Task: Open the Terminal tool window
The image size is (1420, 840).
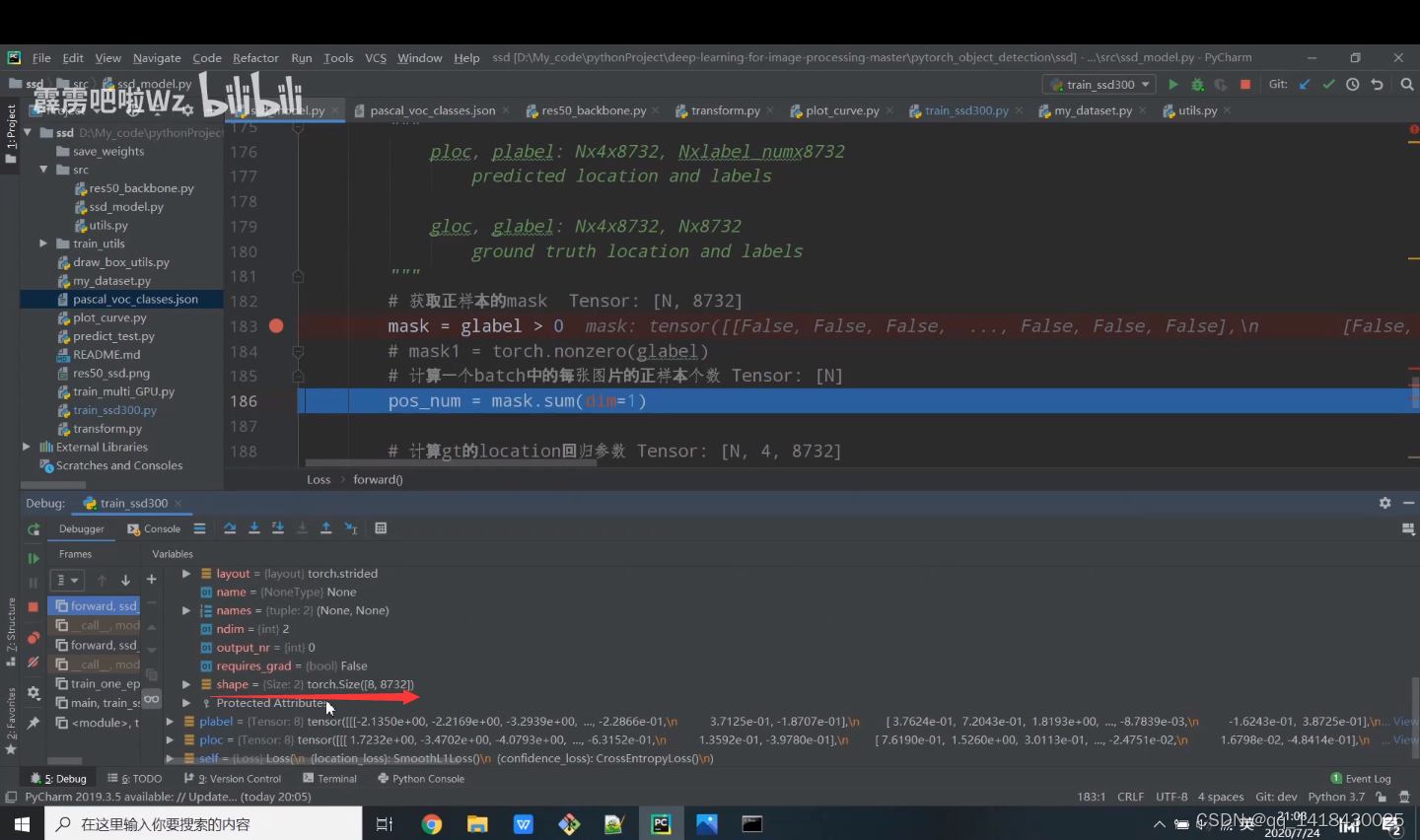Action: pos(330,779)
